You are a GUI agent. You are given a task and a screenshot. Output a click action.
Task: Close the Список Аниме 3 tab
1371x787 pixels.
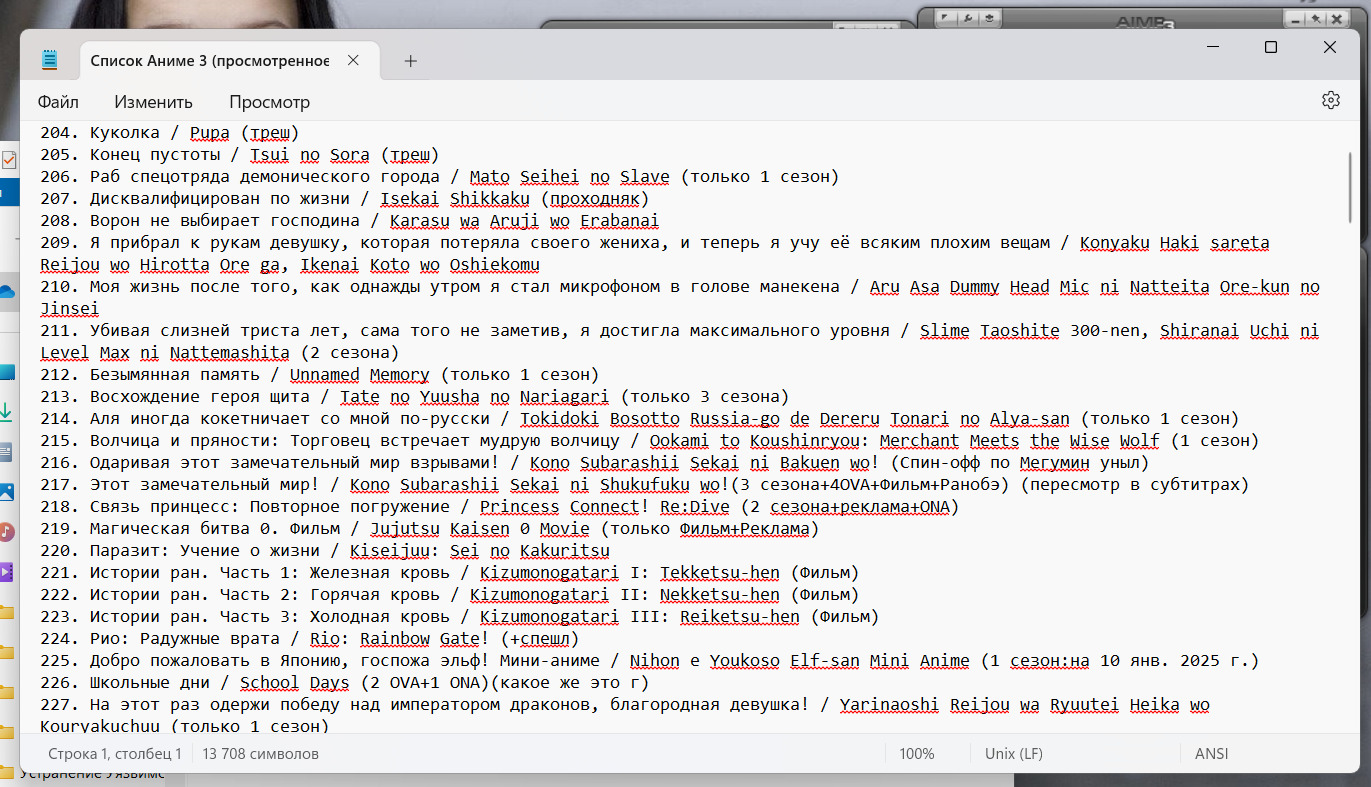[353, 60]
